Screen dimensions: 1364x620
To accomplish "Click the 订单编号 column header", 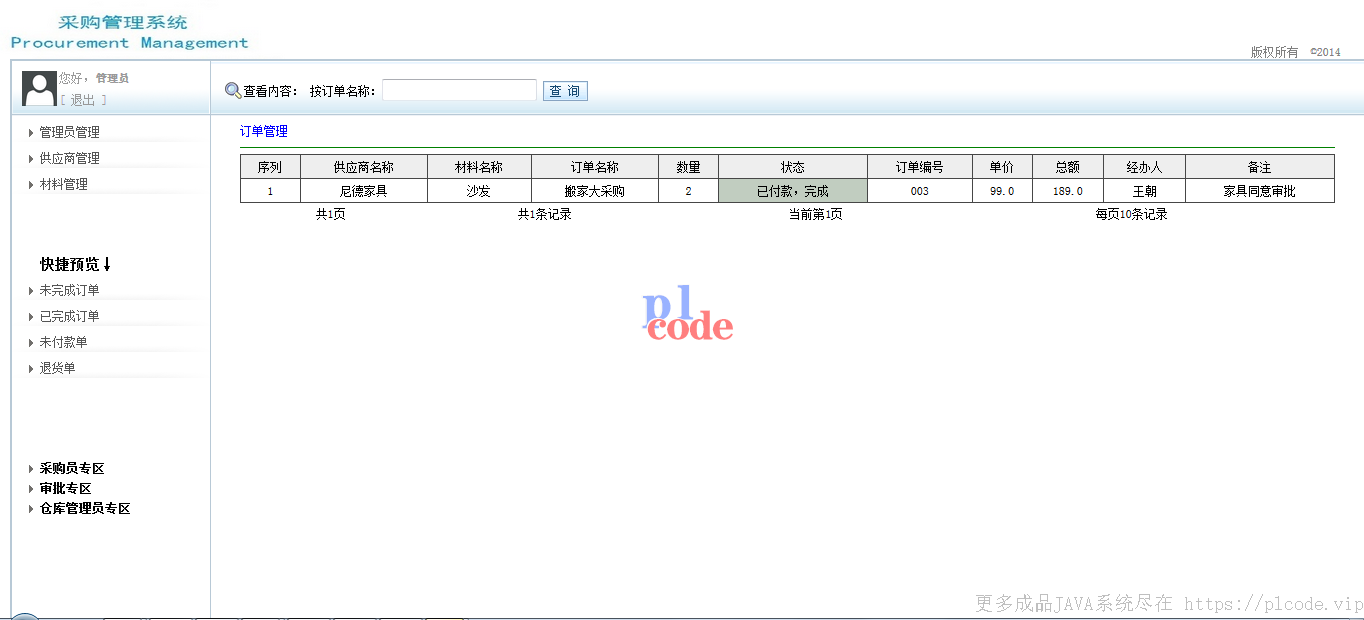I will tap(920, 167).
